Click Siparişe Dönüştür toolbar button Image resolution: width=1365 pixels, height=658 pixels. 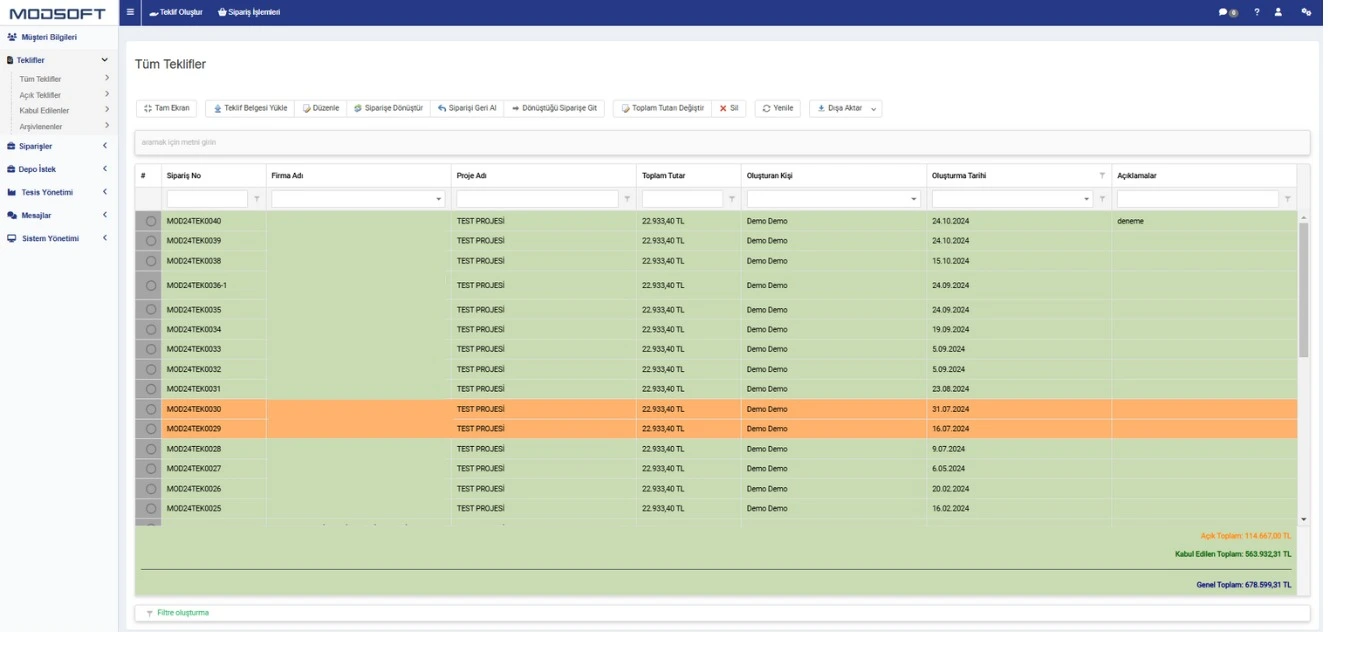point(388,108)
